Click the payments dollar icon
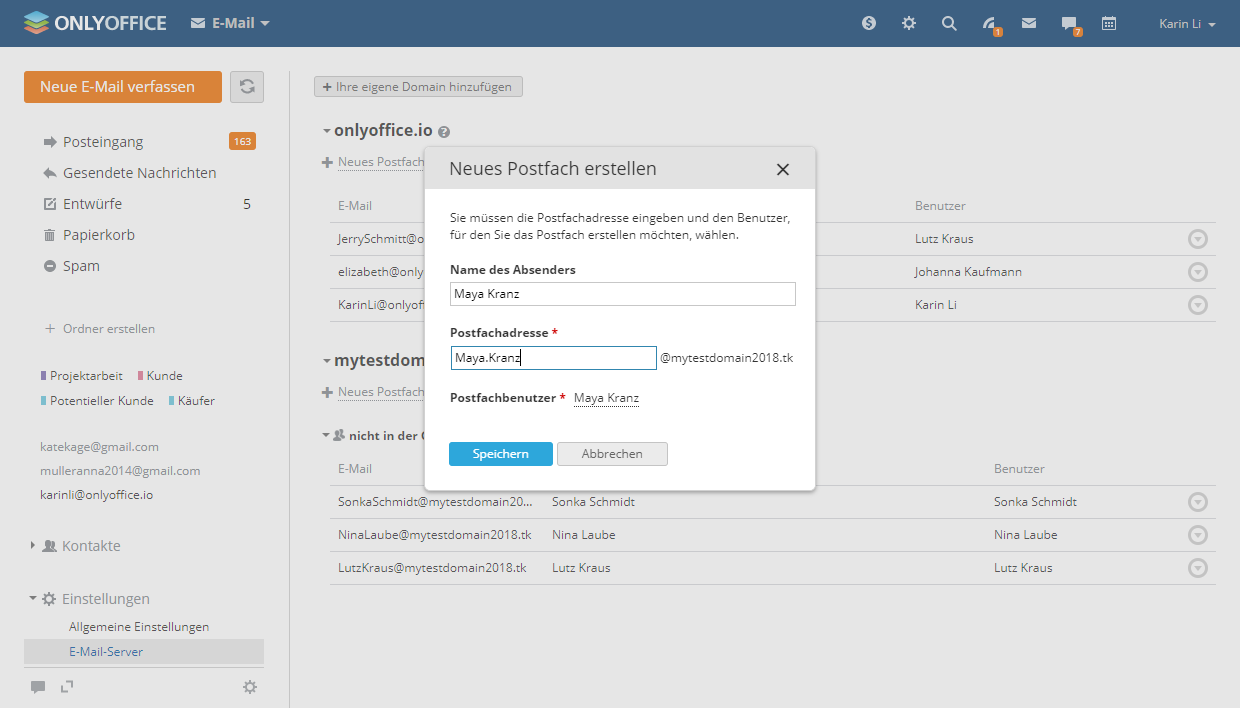The height and width of the screenshot is (708, 1240). pos(869,23)
